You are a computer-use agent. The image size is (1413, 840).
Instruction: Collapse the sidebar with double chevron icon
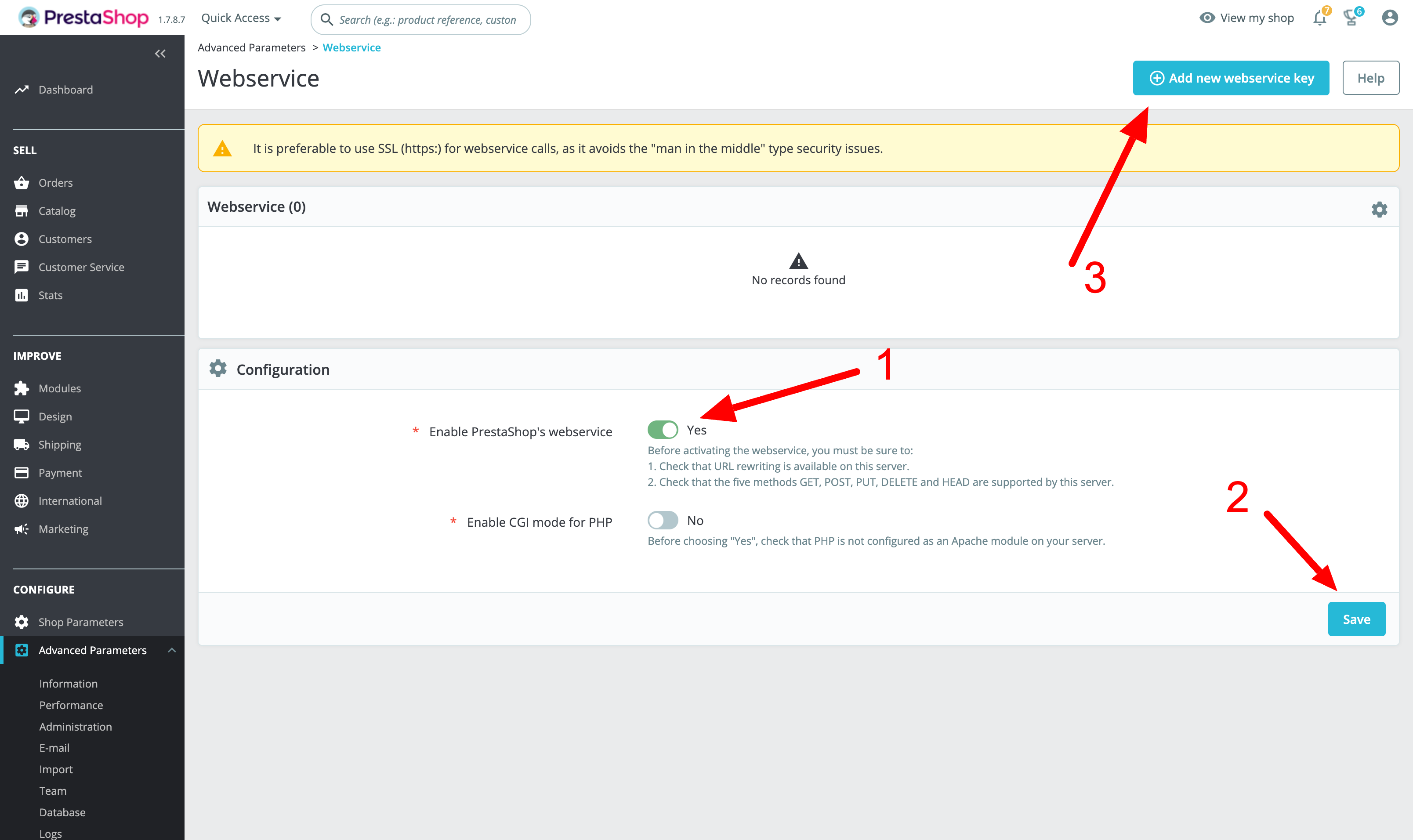[160, 54]
